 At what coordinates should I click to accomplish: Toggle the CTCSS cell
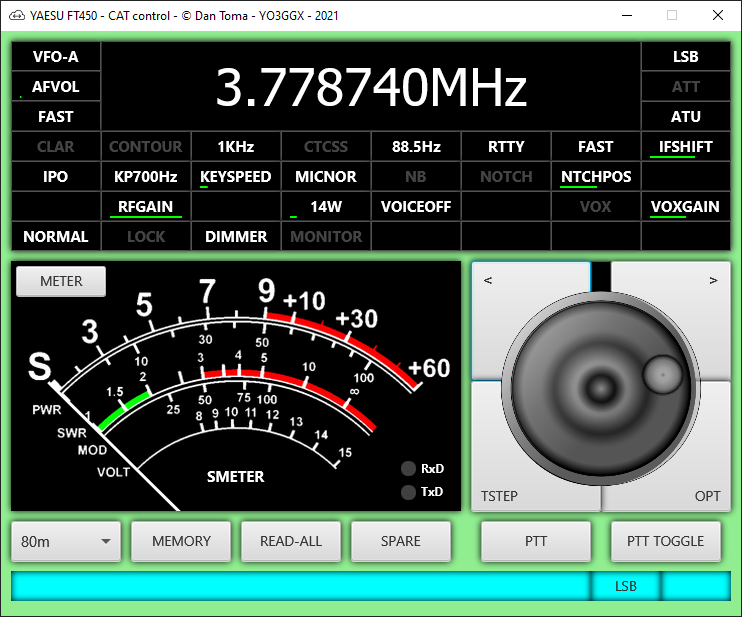326,147
